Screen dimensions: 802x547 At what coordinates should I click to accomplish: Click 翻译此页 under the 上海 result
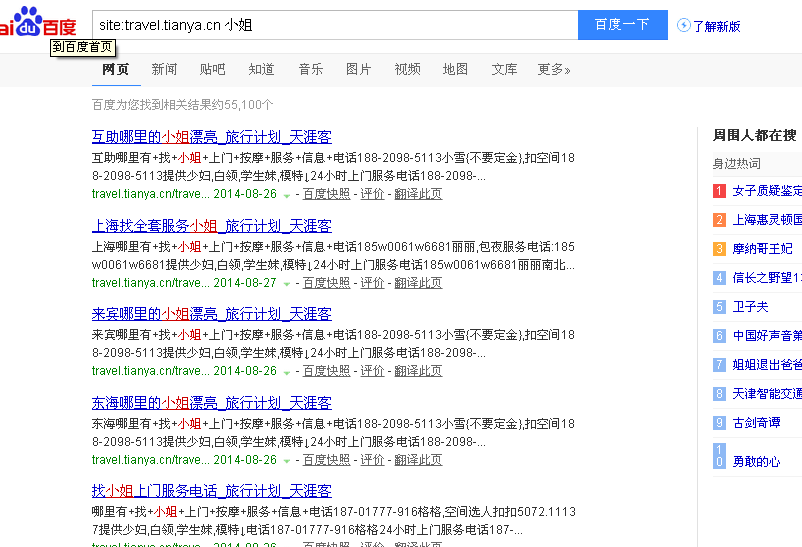coord(418,283)
